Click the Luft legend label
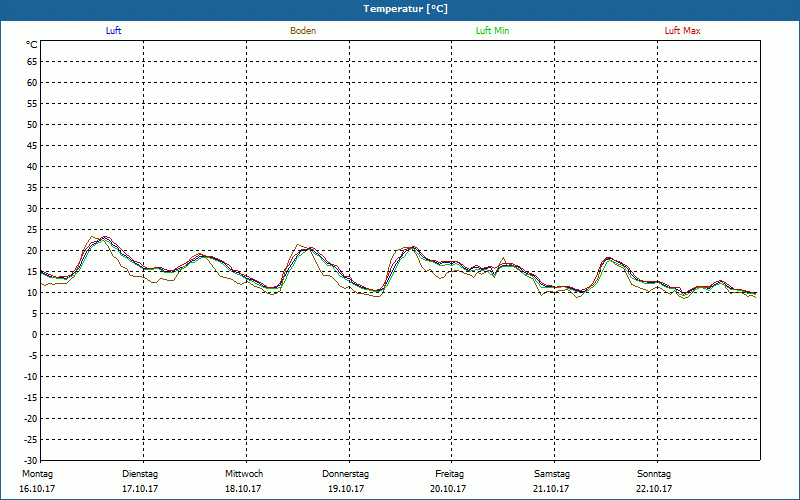This screenshot has height=500, width=800. (113, 31)
